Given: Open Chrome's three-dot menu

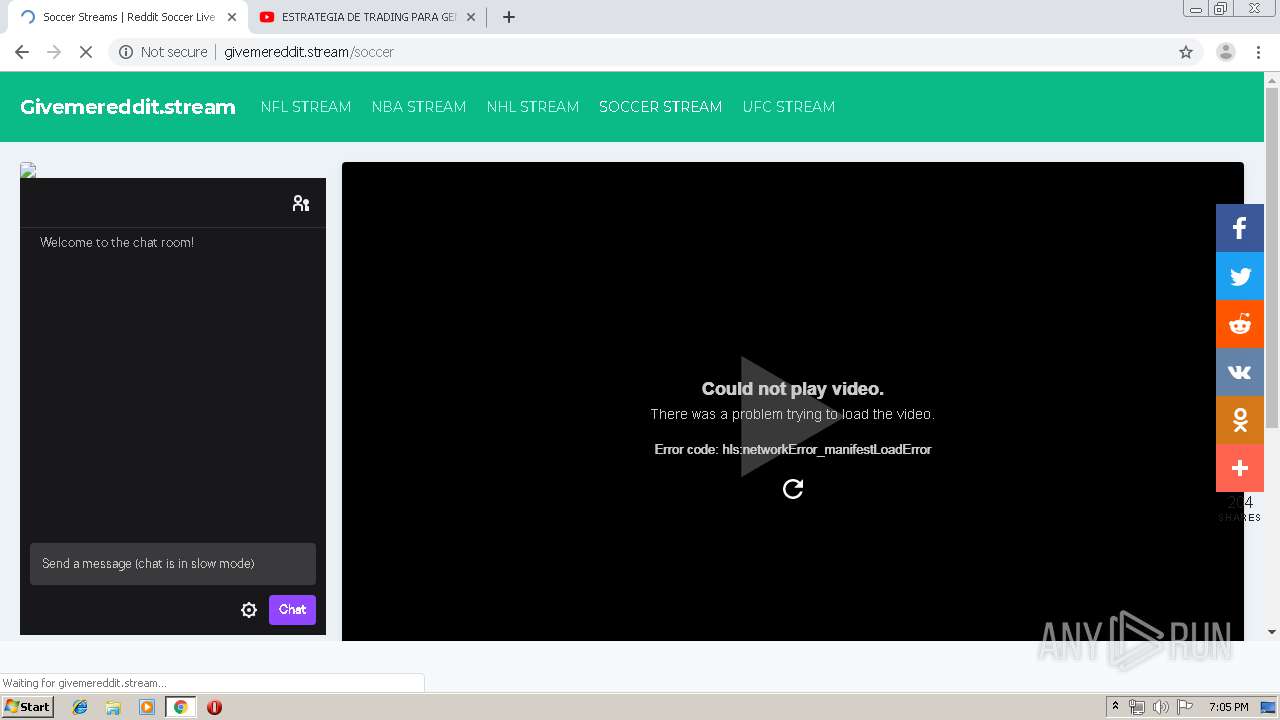Looking at the screenshot, I should (x=1258, y=52).
